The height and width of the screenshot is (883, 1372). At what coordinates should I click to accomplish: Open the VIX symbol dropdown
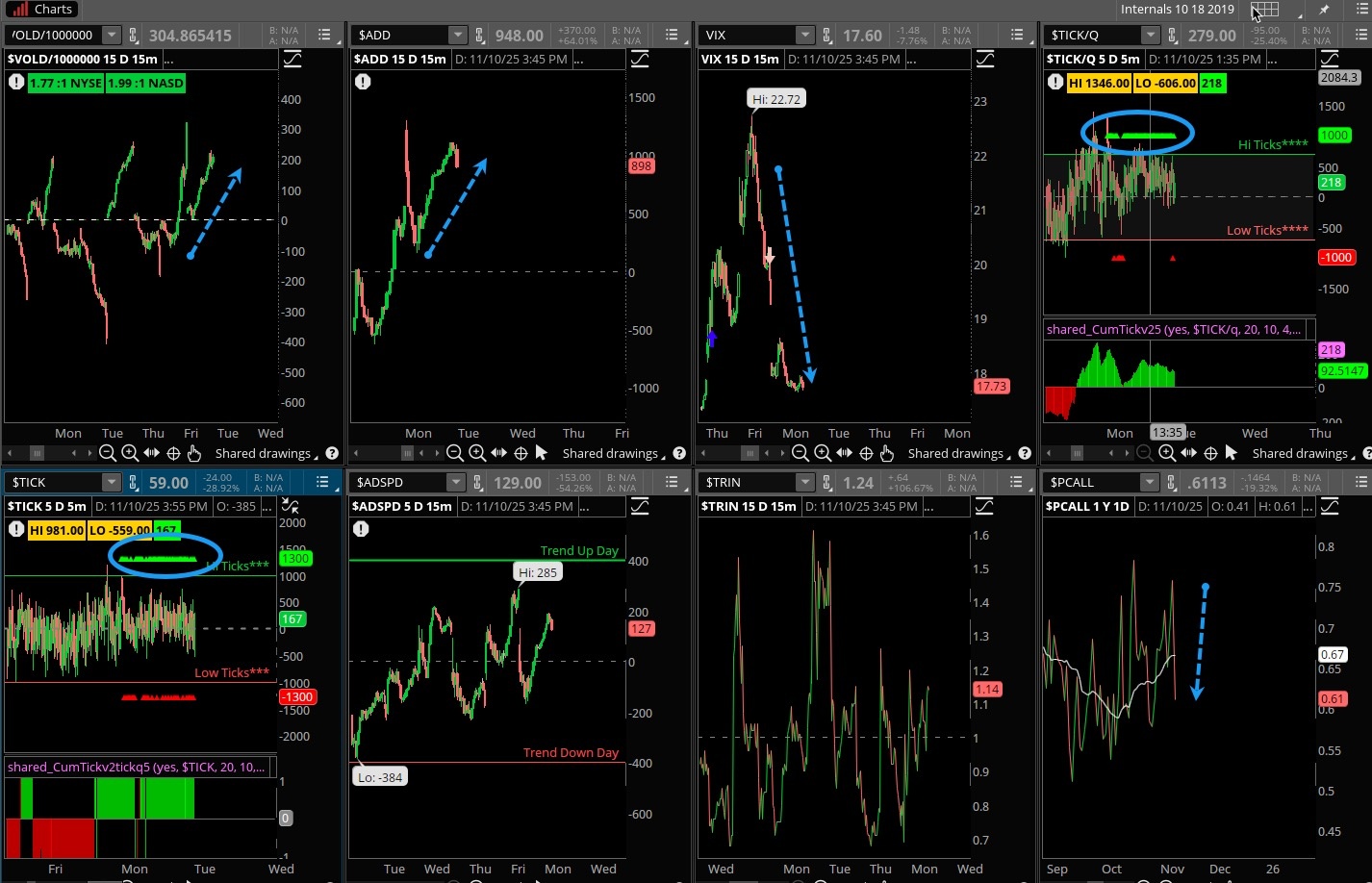(804, 36)
